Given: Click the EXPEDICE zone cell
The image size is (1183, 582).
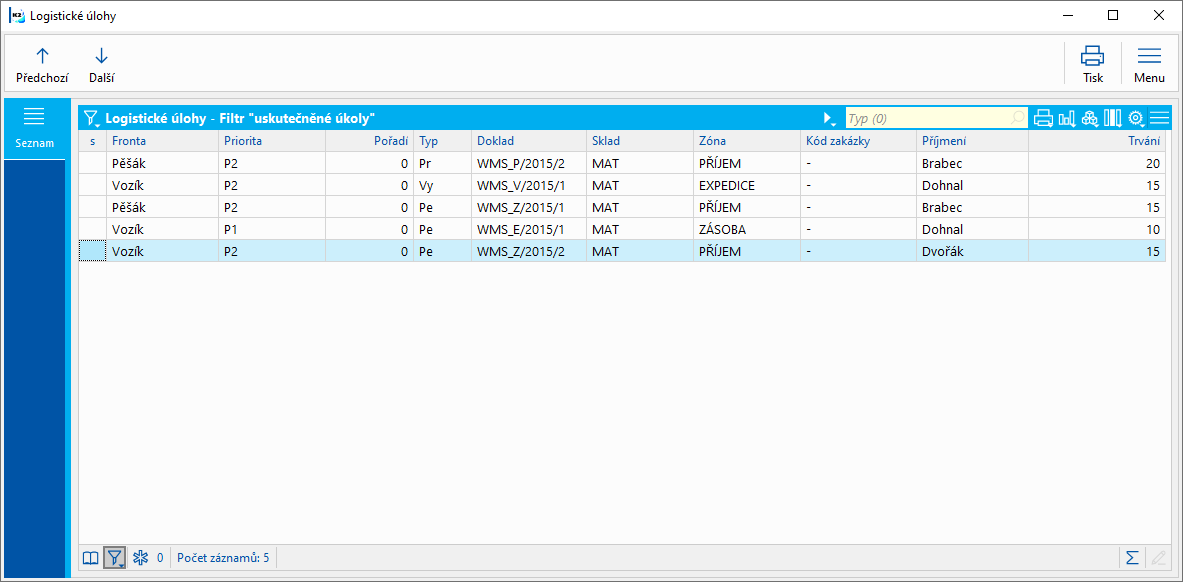Looking at the screenshot, I should click(x=747, y=185).
